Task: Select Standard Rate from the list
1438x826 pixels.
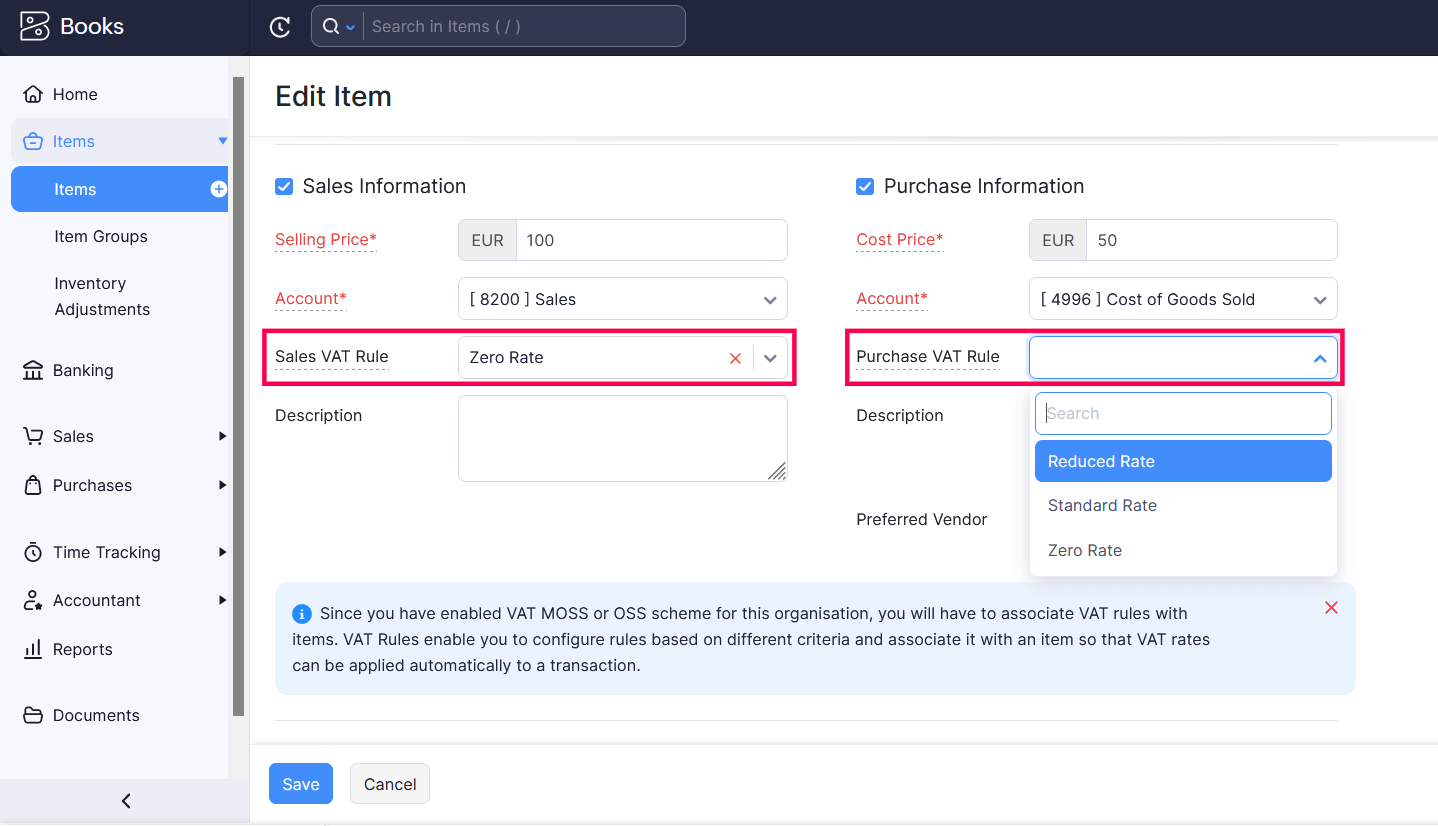Action: pos(1102,505)
